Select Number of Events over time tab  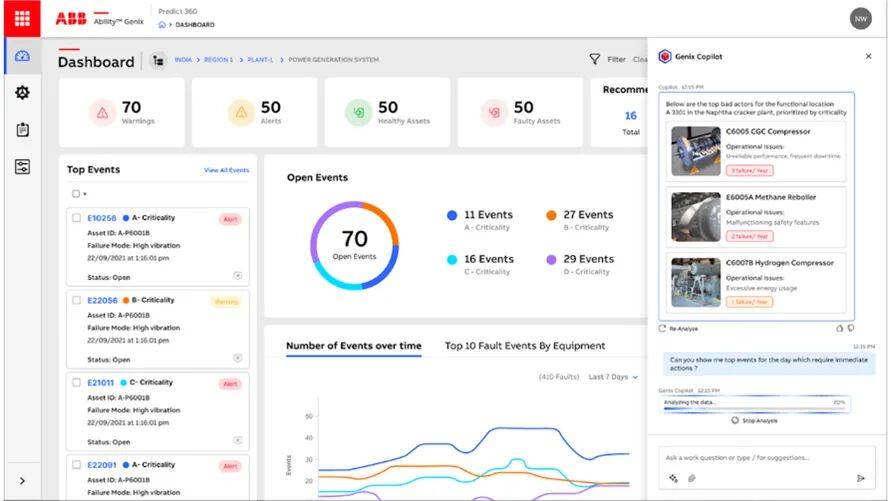pos(353,346)
